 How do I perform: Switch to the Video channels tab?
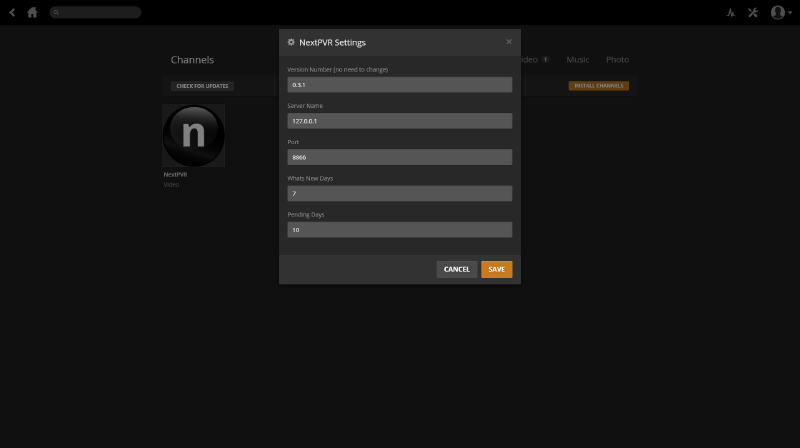click(x=535, y=60)
